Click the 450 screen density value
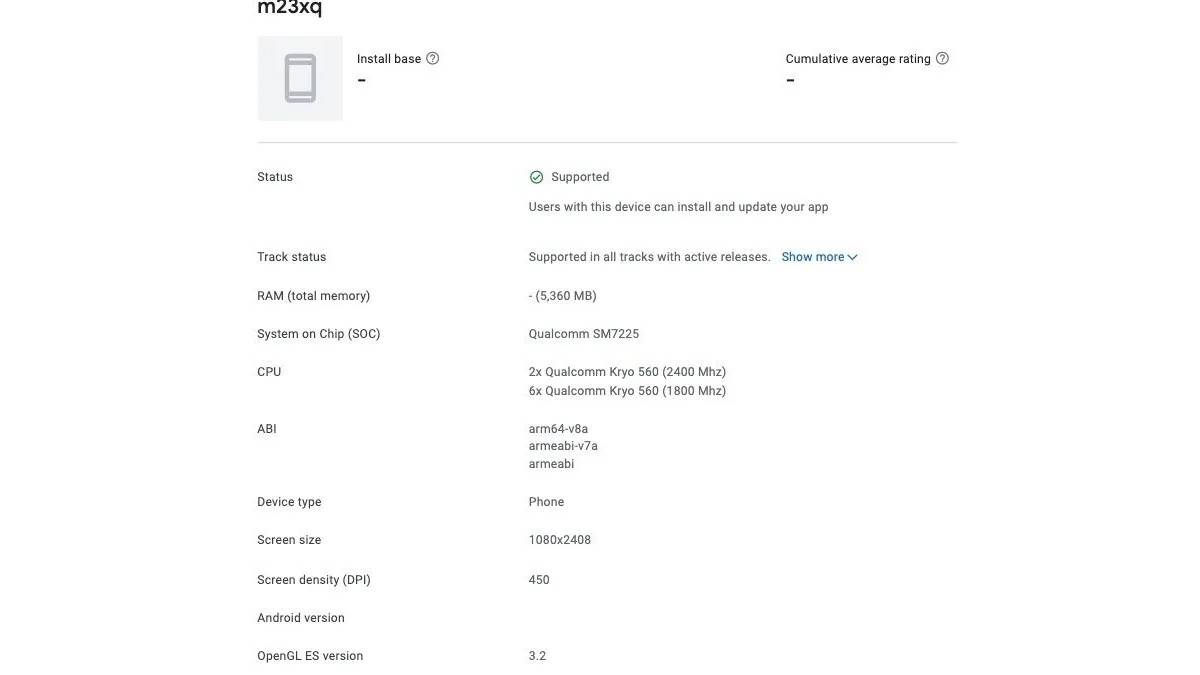 coord(539,580)
